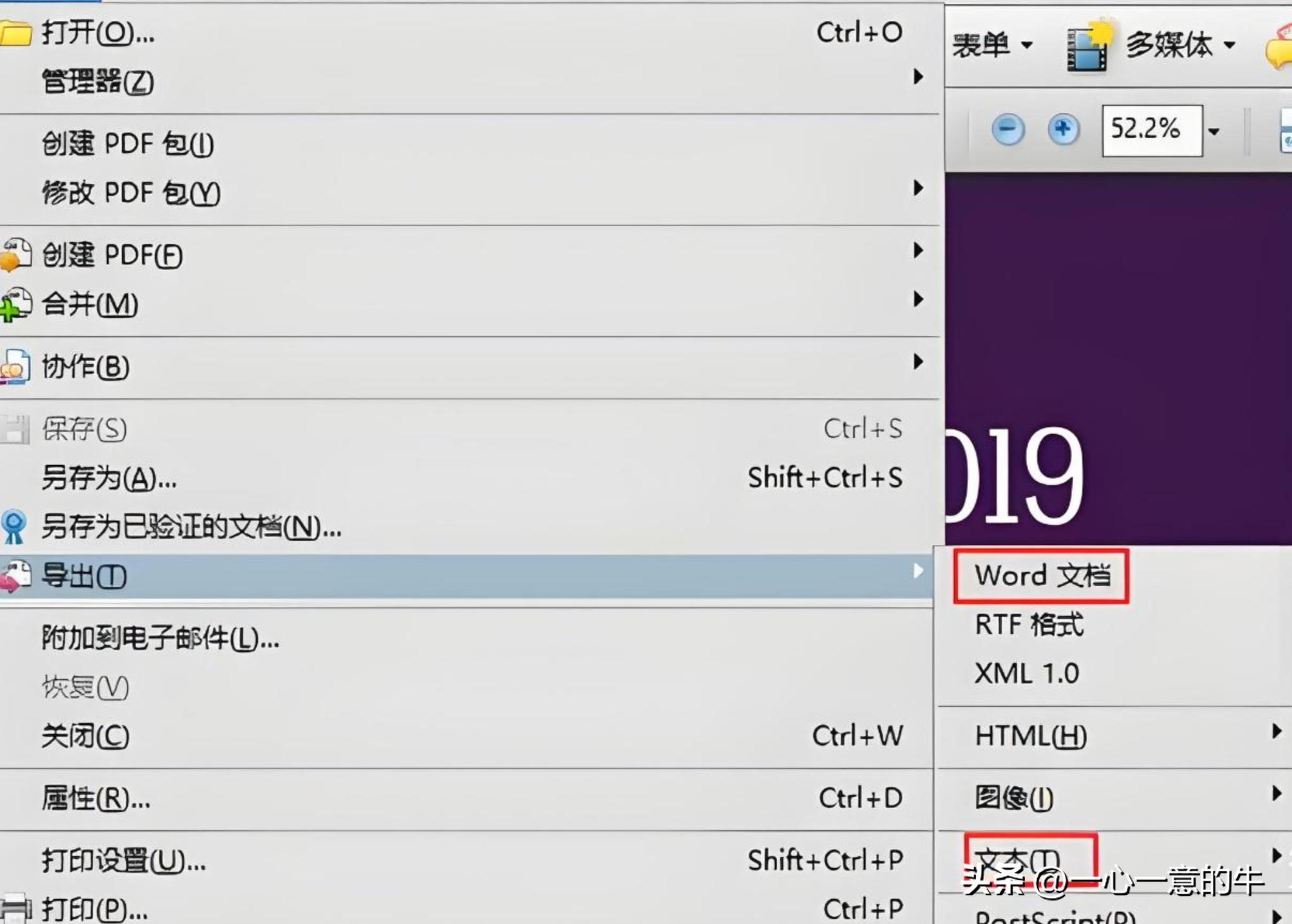1292x924 pixels.
Task: Select RTF 格式 export format
Action: (x=1029, y=625)
